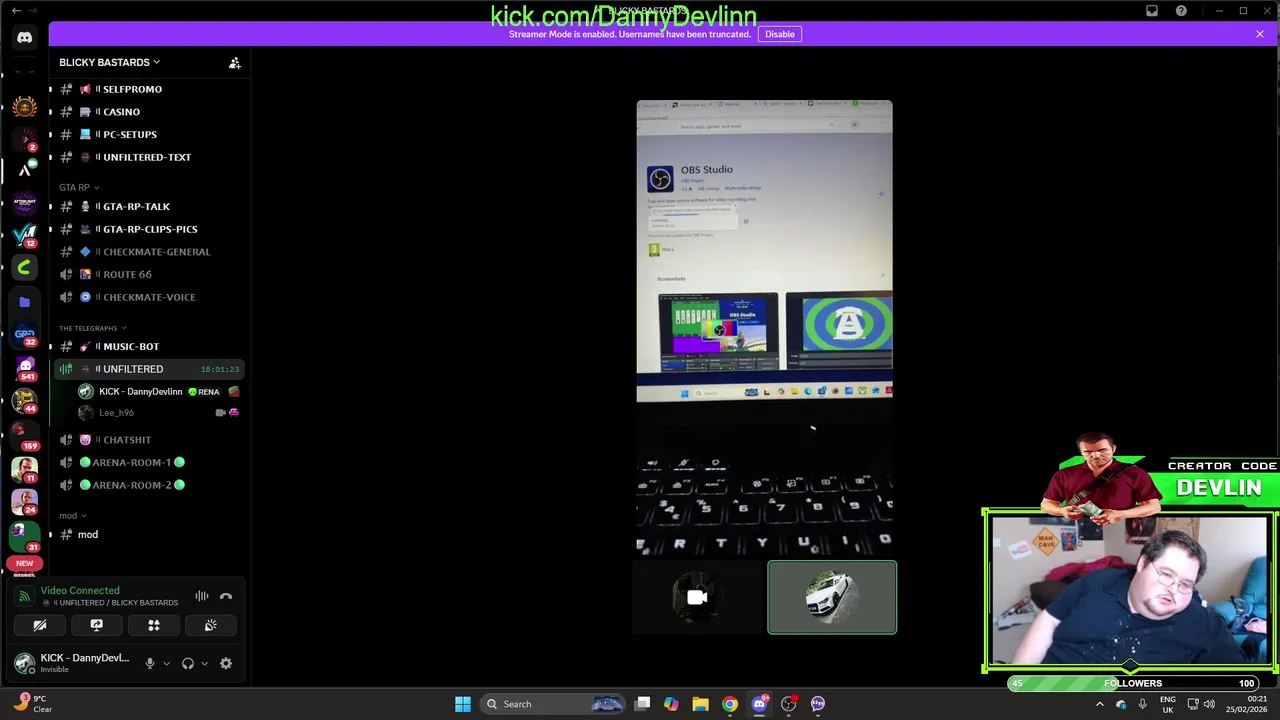The height and width of the screenshot is (720, 1280).
Task: Open the Discord inbox icon in title bar
Action: click(1152, 11)
